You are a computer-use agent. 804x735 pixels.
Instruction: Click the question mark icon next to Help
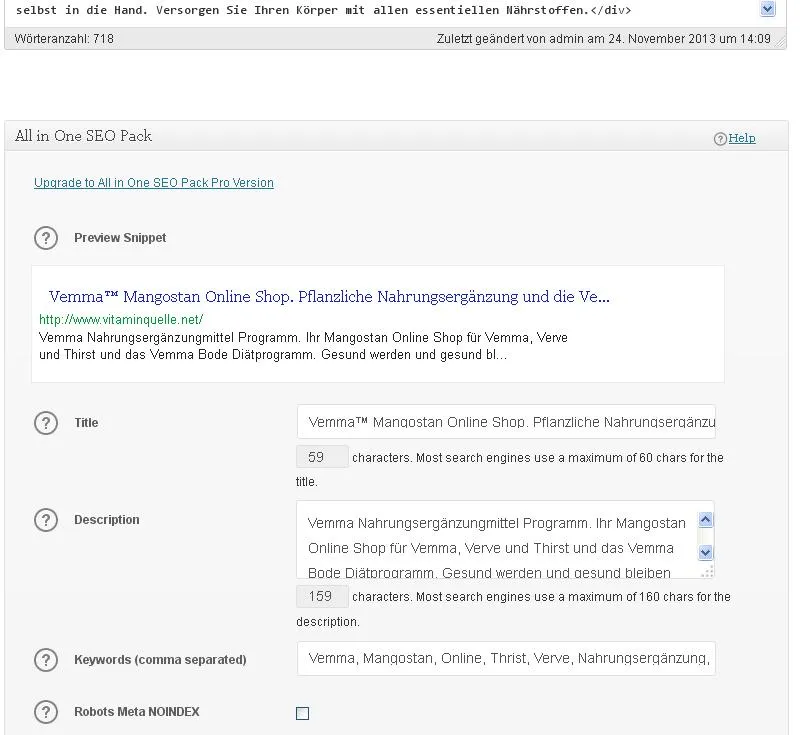click(x=720, y=138)
